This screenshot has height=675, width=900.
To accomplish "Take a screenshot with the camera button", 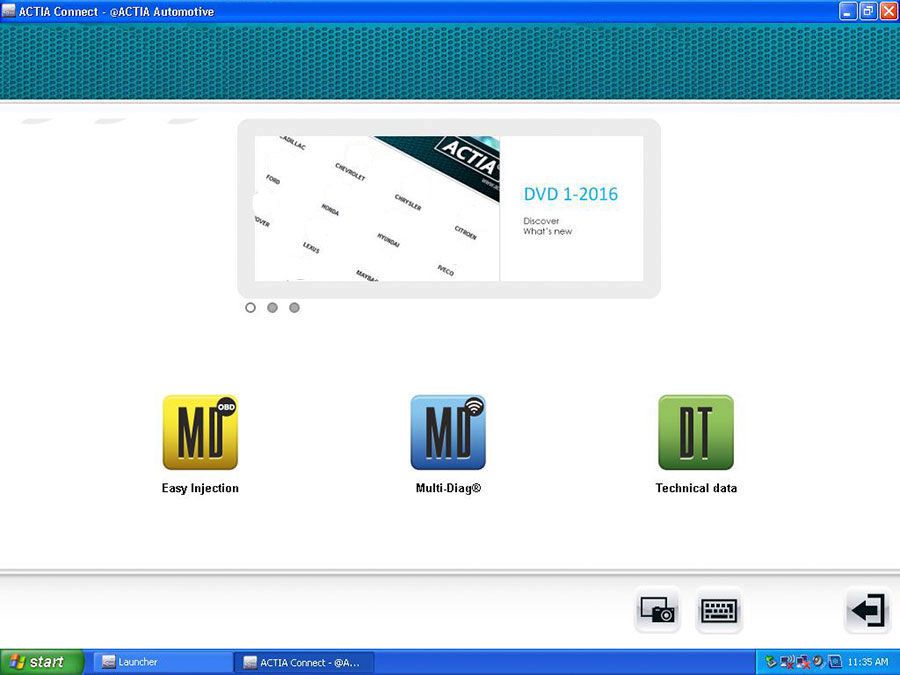I will pos(657,610).
